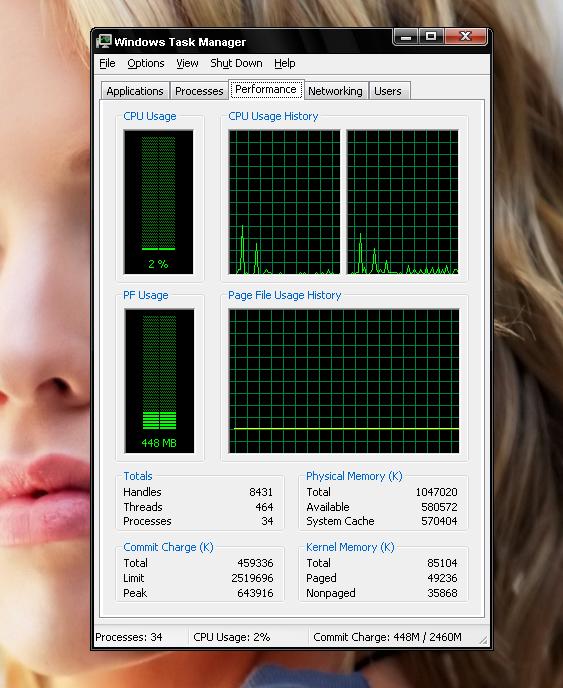Click the 'Windows Task Manager' title text
Image resolution: width=563 pixels, height=688 pixels.
coord(180,42)
